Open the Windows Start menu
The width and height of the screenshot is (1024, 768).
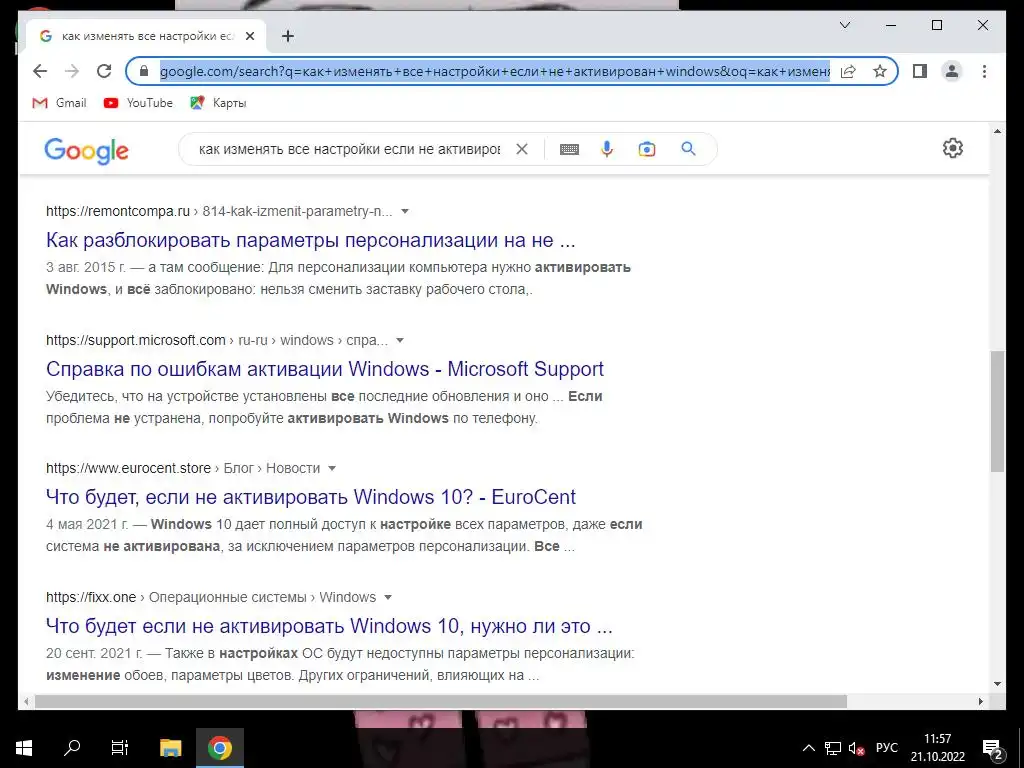tap(24, 748)
